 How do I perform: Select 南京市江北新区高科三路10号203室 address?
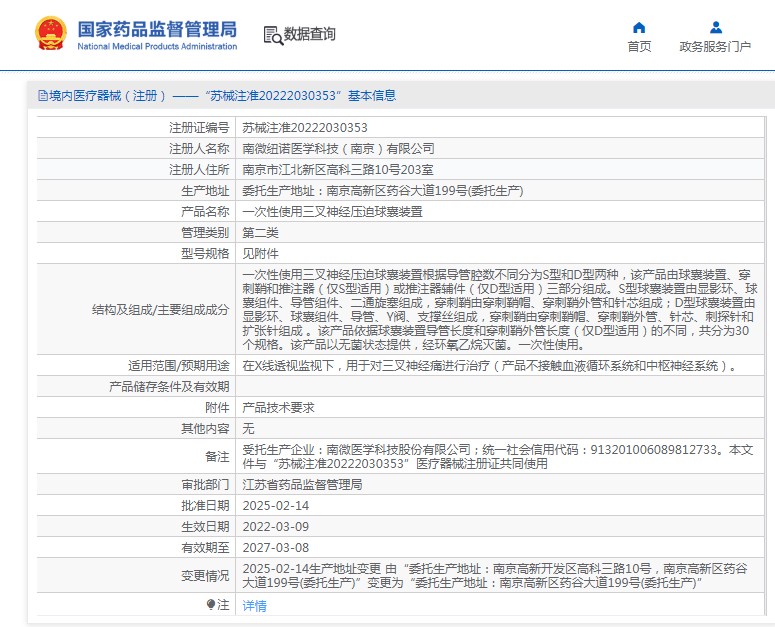point(338,170)
